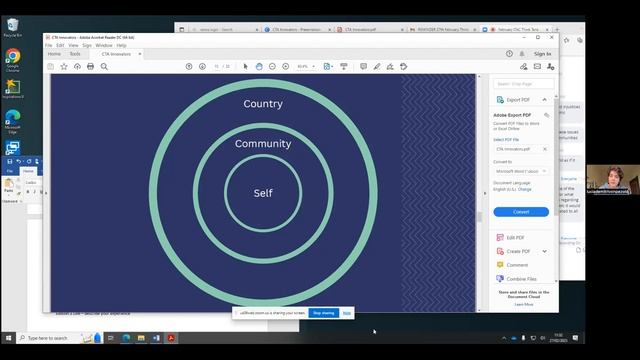Screen dimensions: 640x360
Task: Send file by email envelope icon
Action: coord(537,67)
